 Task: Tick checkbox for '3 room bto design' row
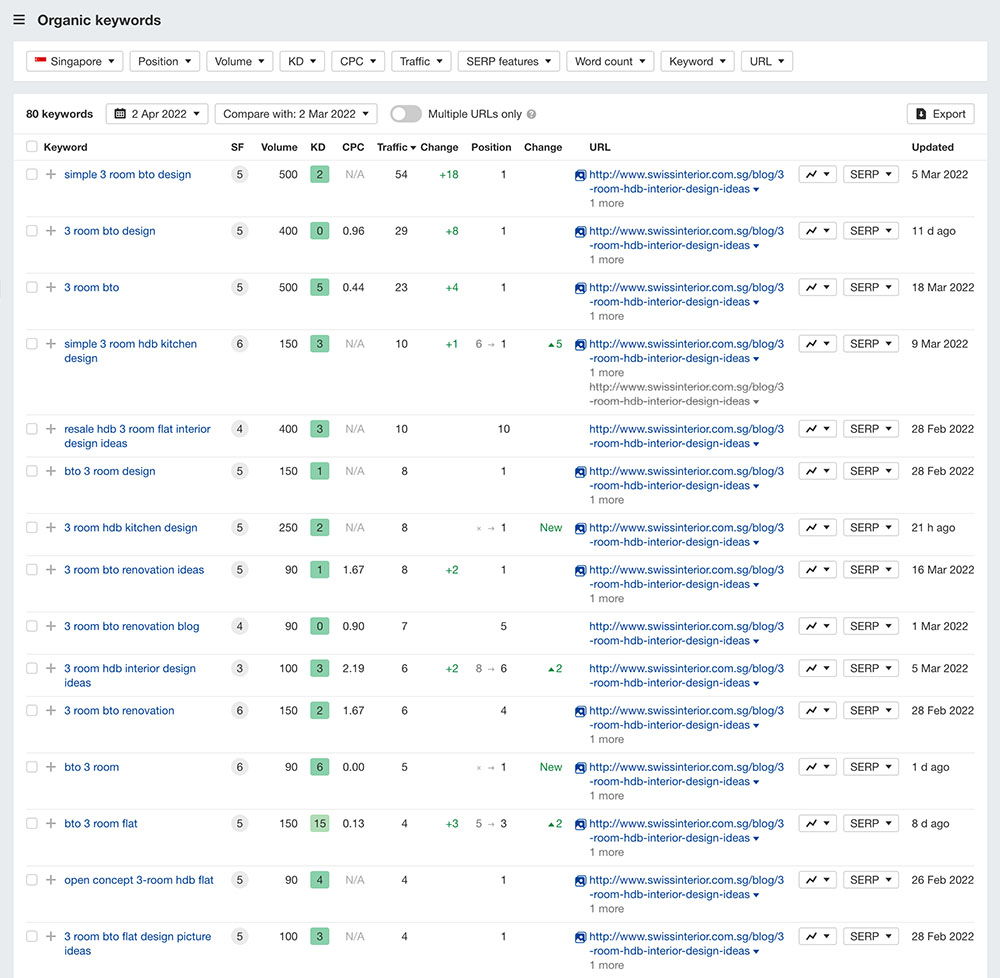(x=32, y=231)
